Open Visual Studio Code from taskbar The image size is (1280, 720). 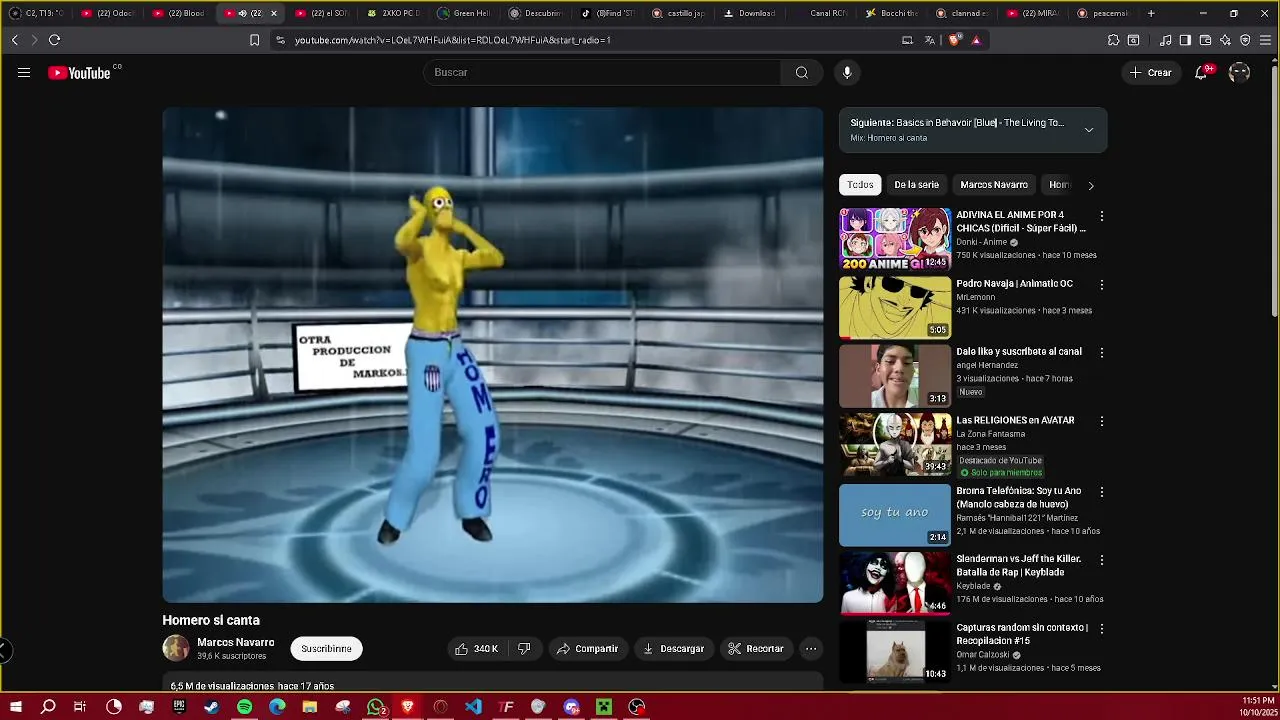click(473, 707)
